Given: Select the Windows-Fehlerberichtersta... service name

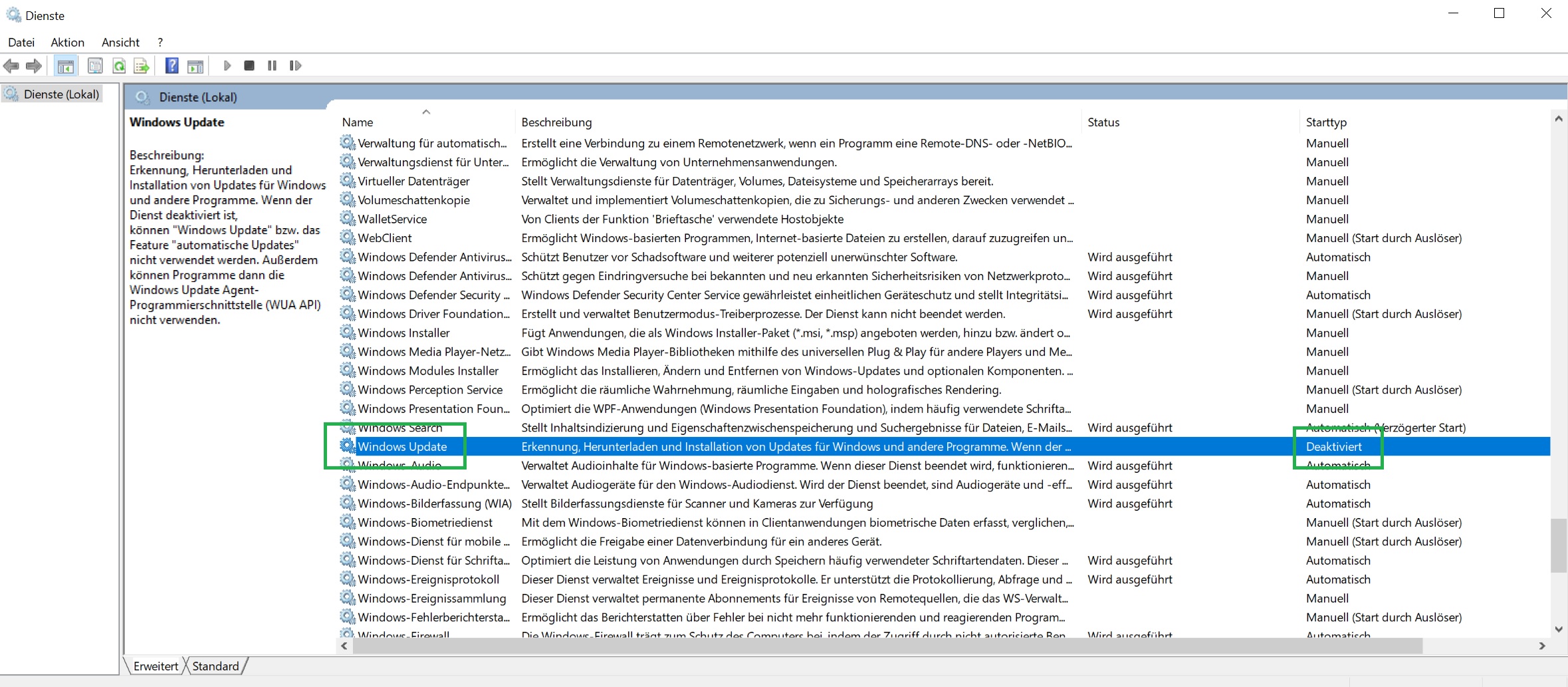Looking at the screenshot, I should [x=434, y=617].
